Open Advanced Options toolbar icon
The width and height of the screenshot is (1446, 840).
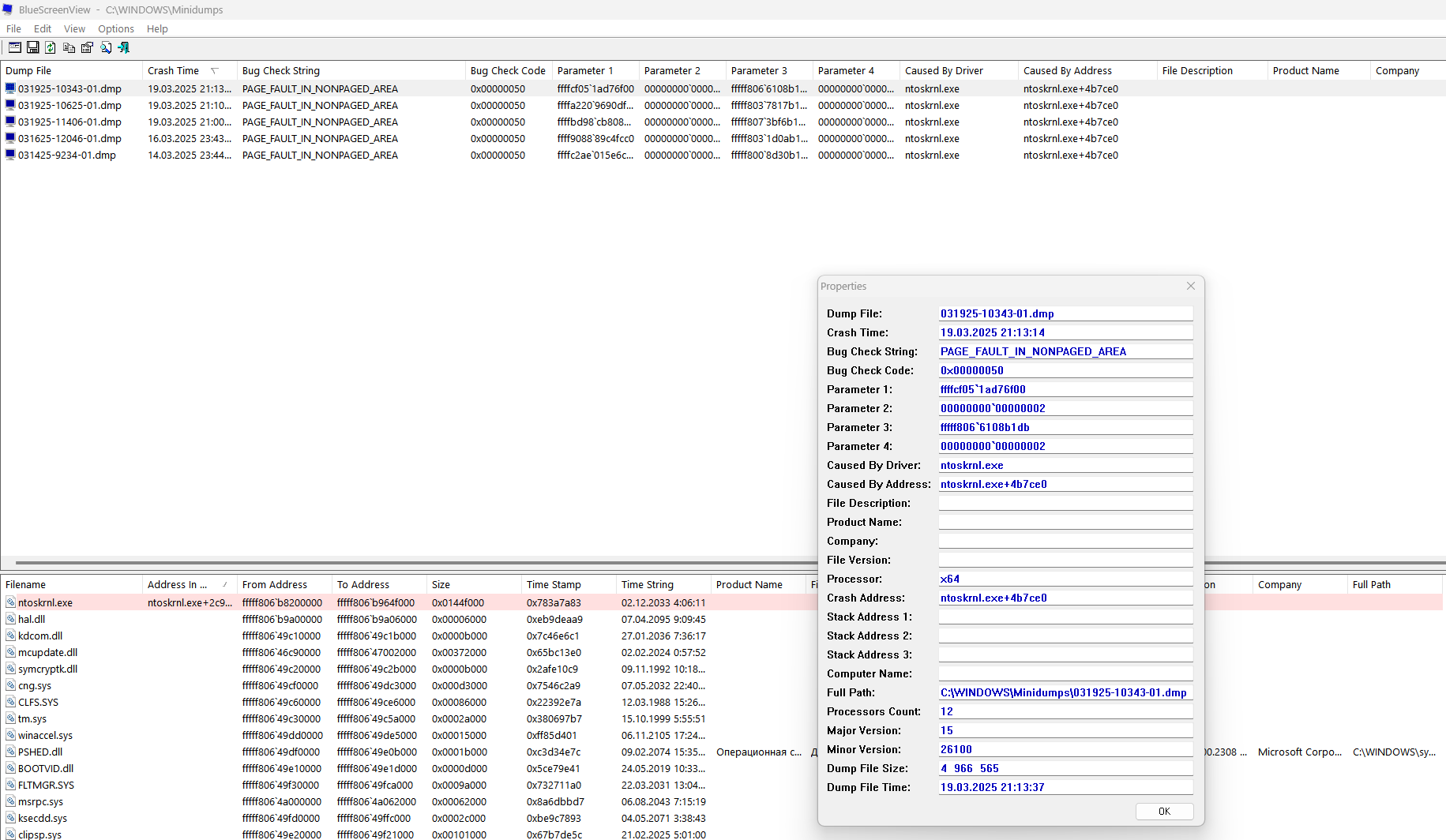tap(15, 48)
